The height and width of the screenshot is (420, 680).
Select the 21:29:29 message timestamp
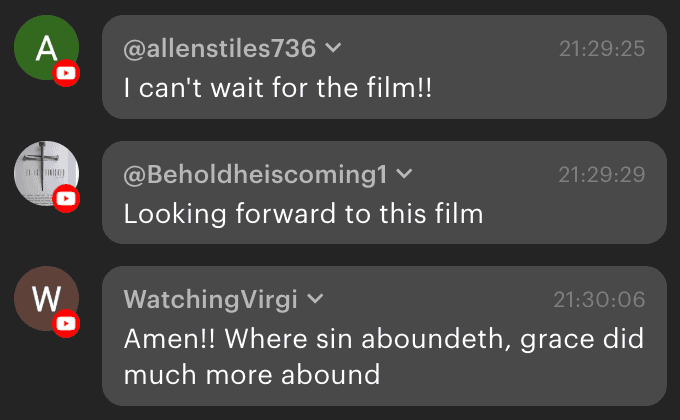pos(601,174)
